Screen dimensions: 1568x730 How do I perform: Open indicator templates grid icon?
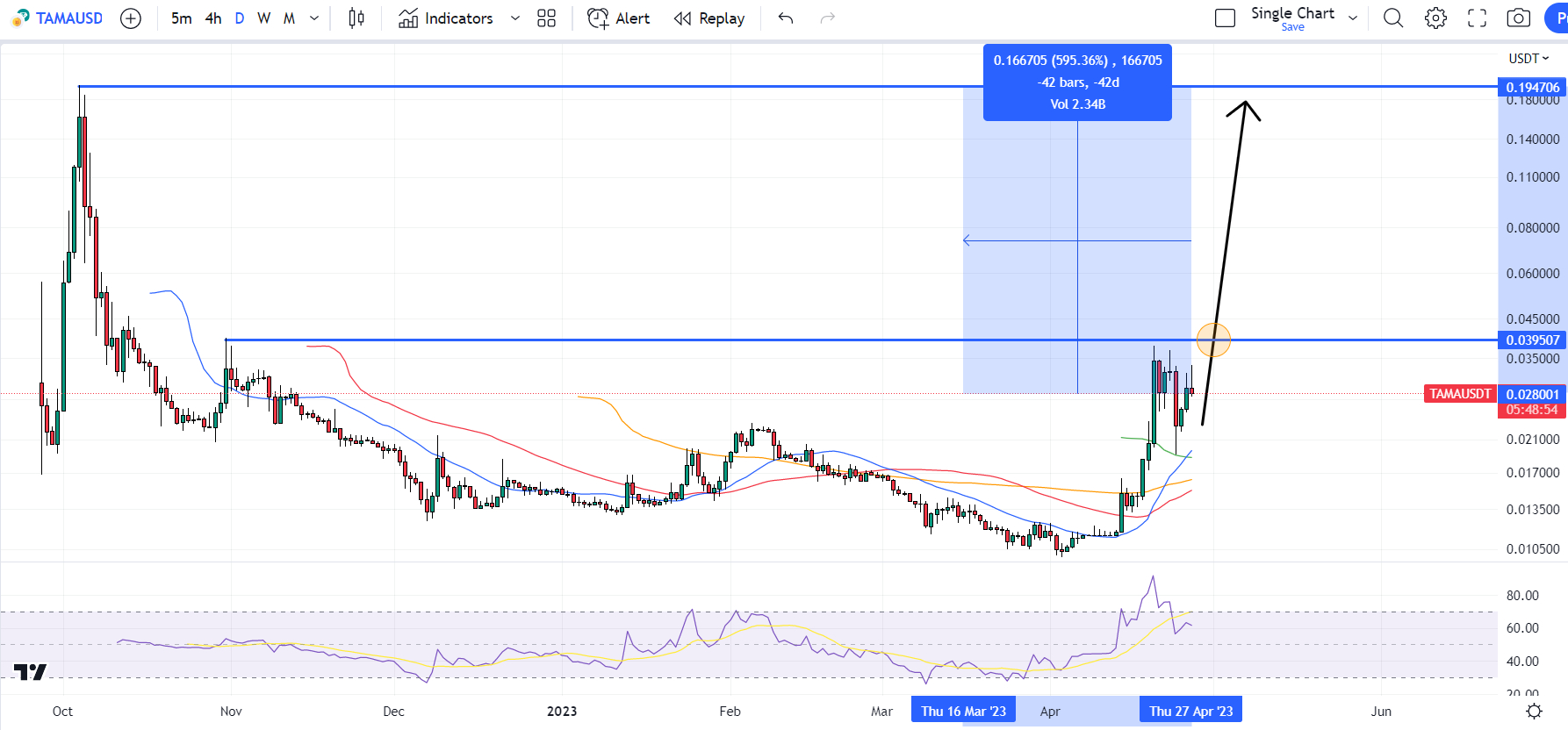546,18
